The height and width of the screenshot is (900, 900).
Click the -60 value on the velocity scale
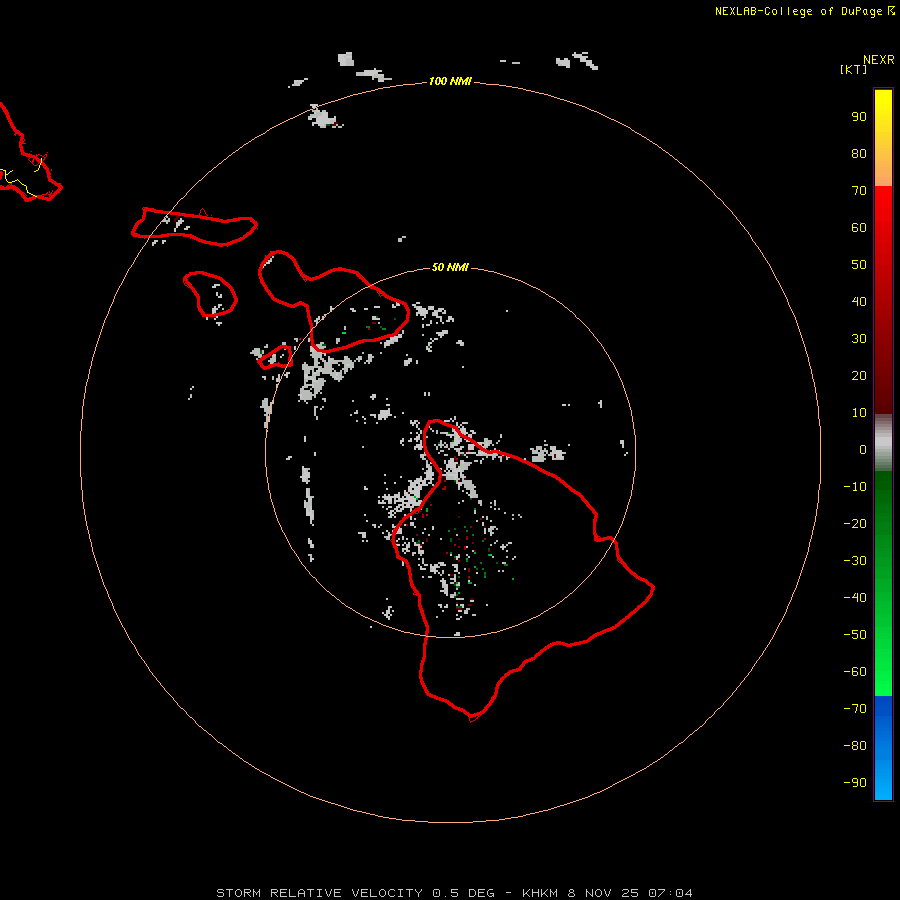click(855, 672)
